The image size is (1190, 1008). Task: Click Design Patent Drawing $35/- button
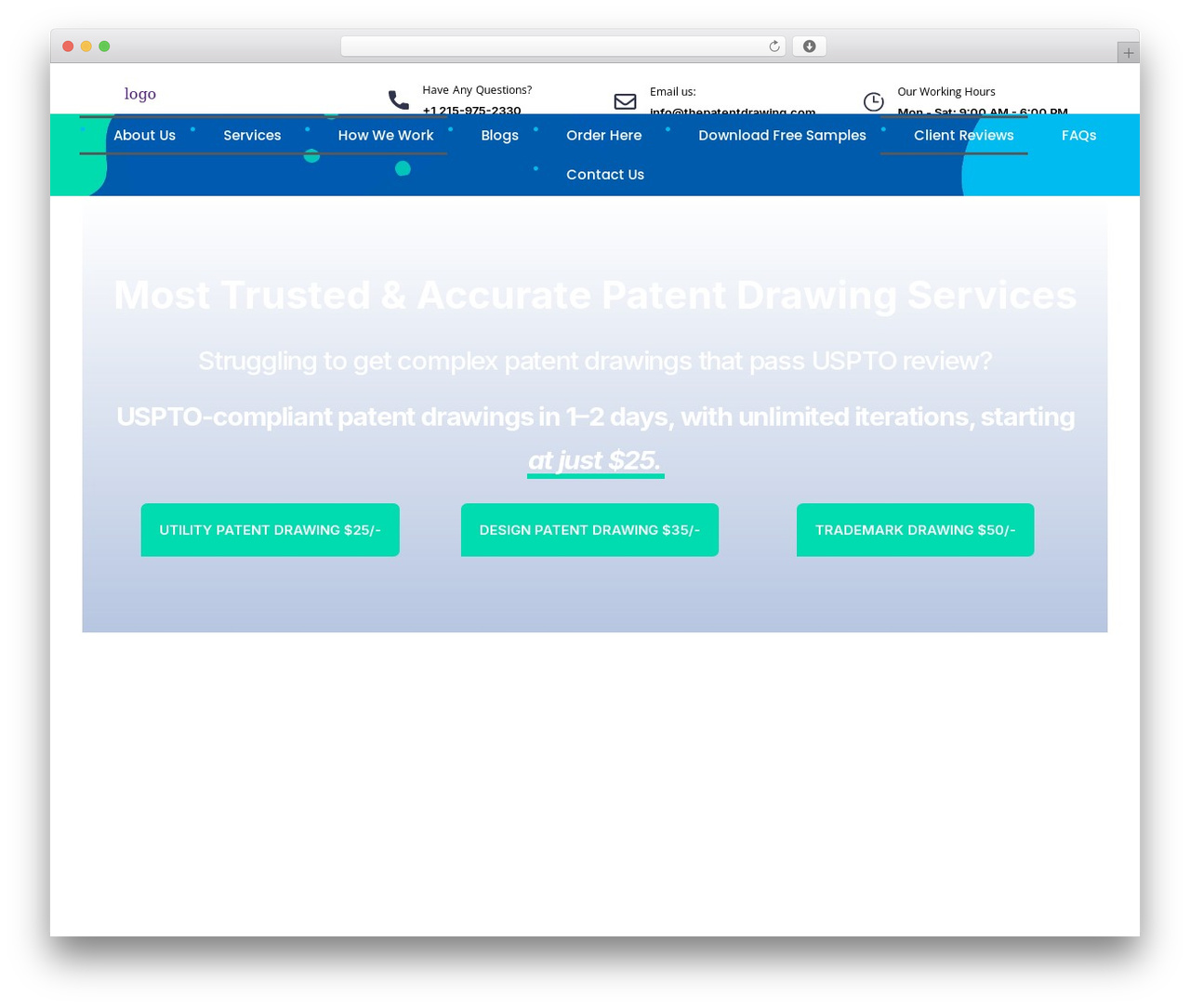589,530
